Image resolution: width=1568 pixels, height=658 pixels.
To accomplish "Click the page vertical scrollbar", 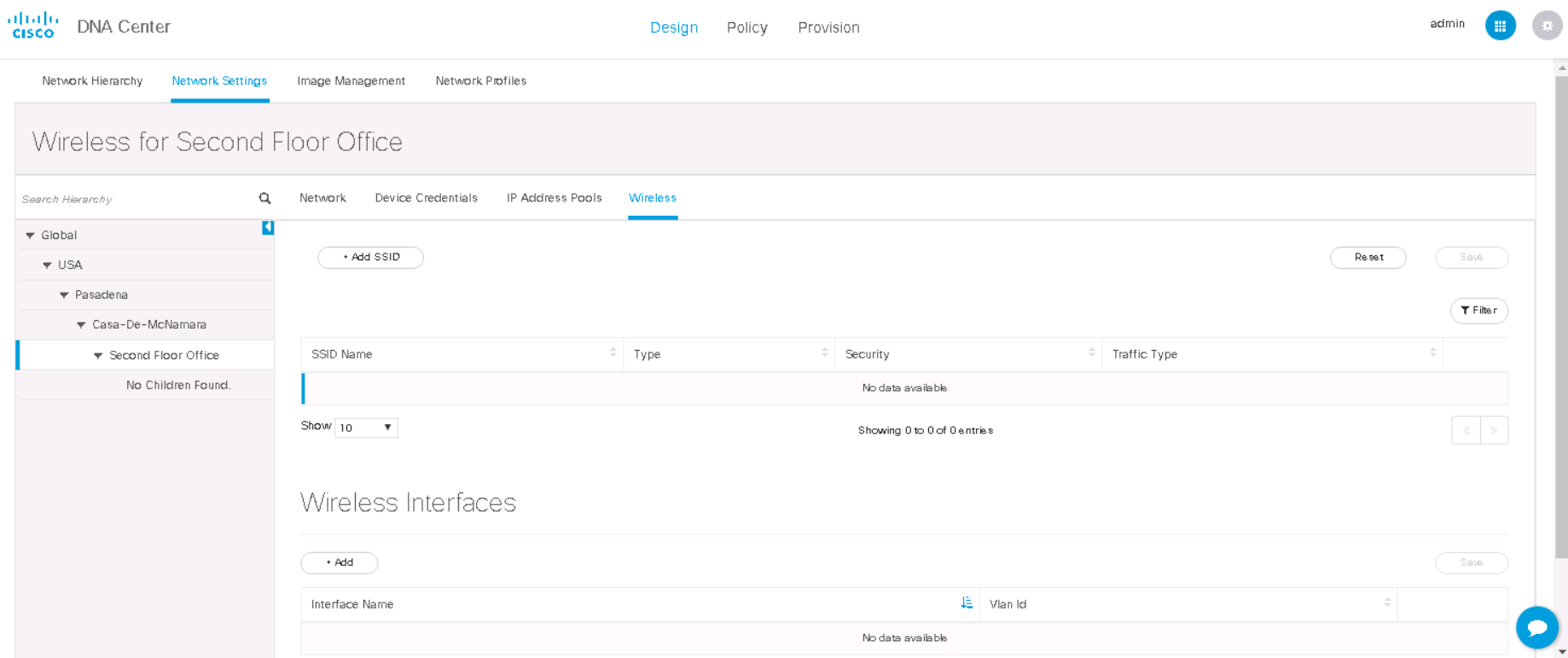I will (x=1561, y=316).
